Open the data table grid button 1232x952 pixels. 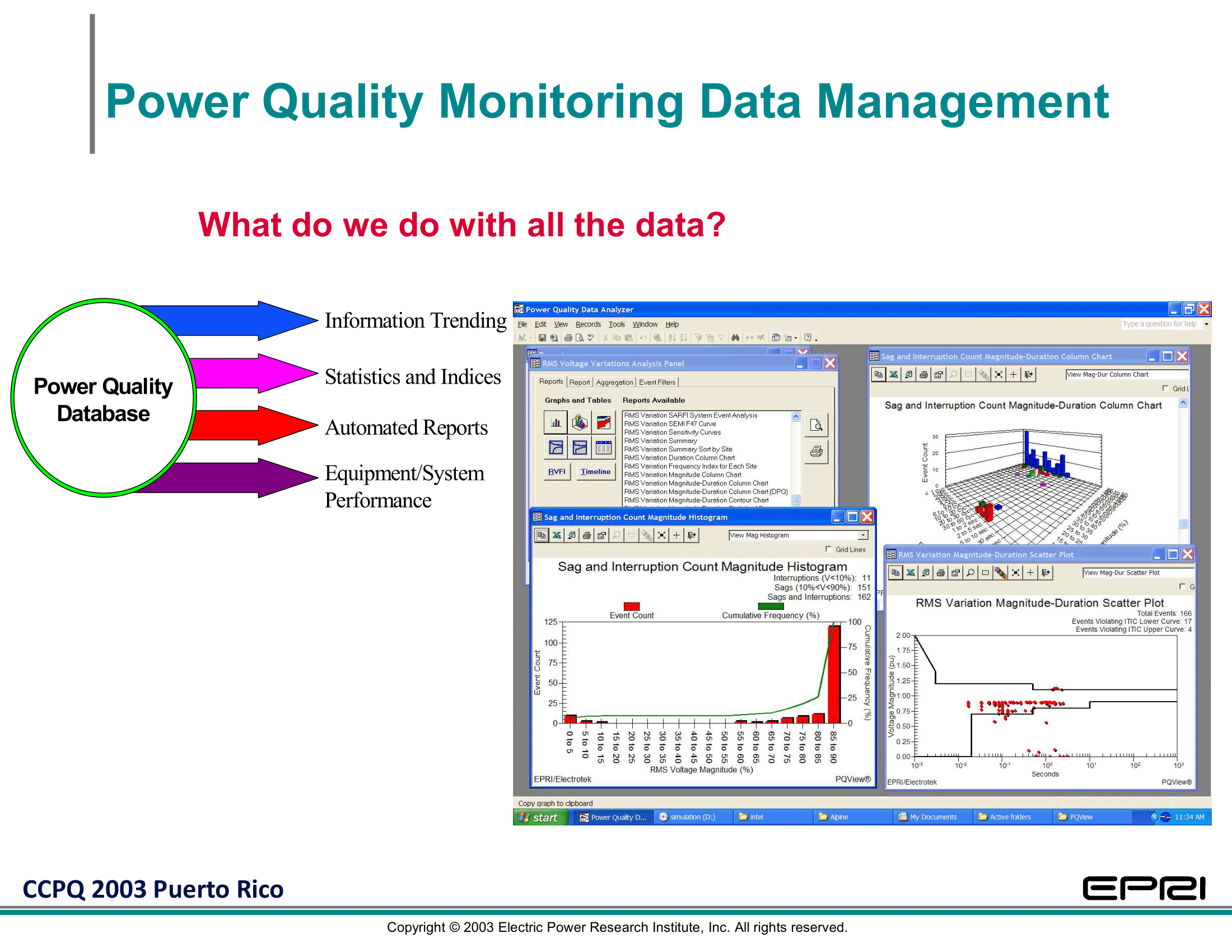coord(603,448)
